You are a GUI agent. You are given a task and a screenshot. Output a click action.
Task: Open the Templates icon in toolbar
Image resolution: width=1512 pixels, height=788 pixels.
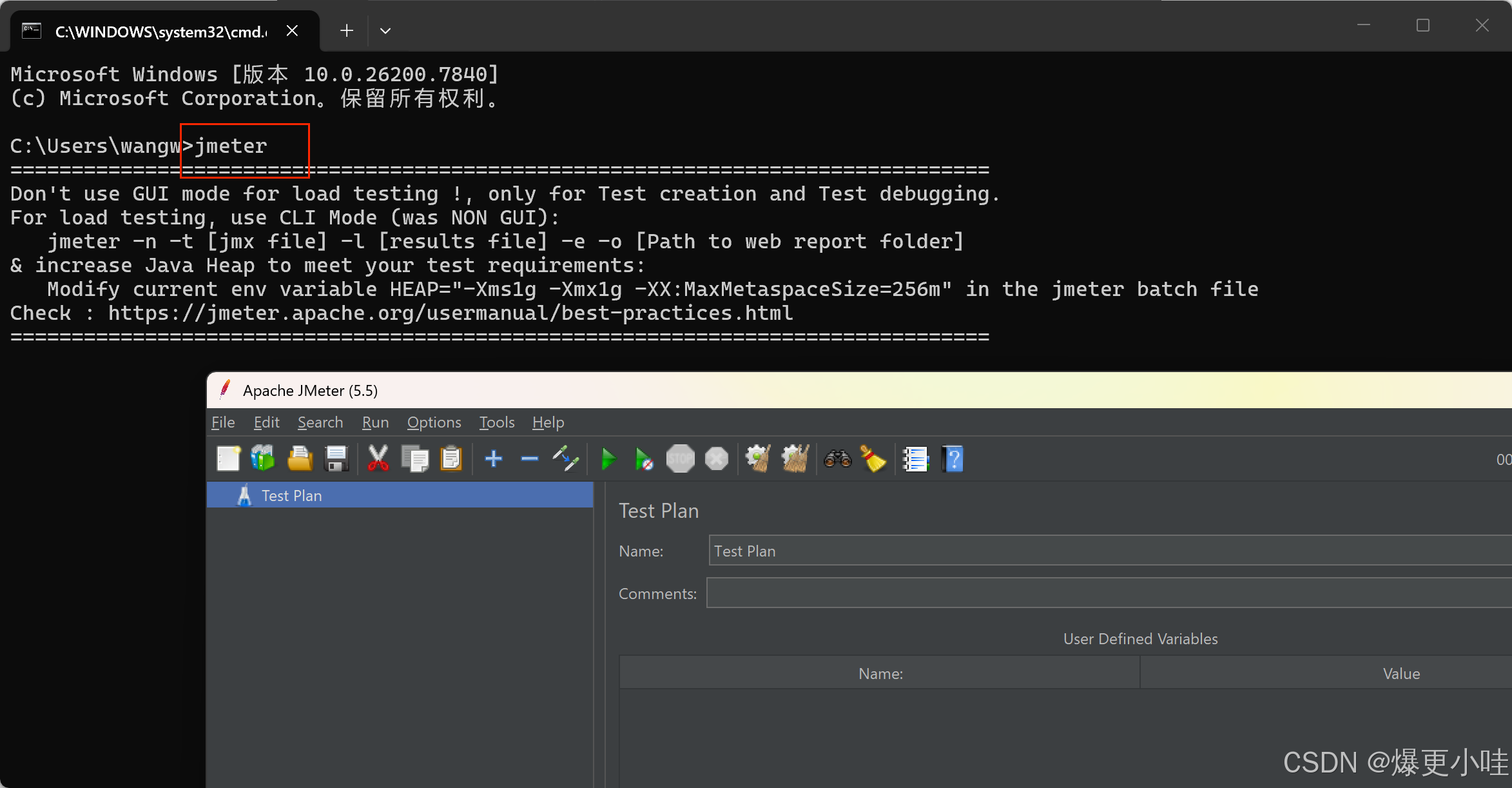pyautogui.click(x=263, y=459)
